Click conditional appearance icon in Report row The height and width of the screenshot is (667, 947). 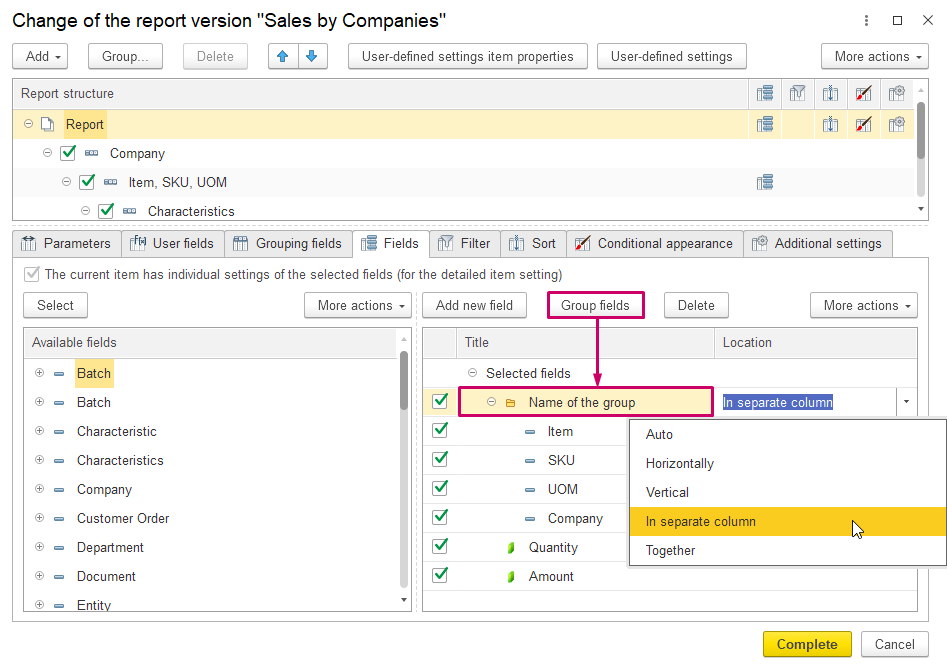(x=864, y=124)
